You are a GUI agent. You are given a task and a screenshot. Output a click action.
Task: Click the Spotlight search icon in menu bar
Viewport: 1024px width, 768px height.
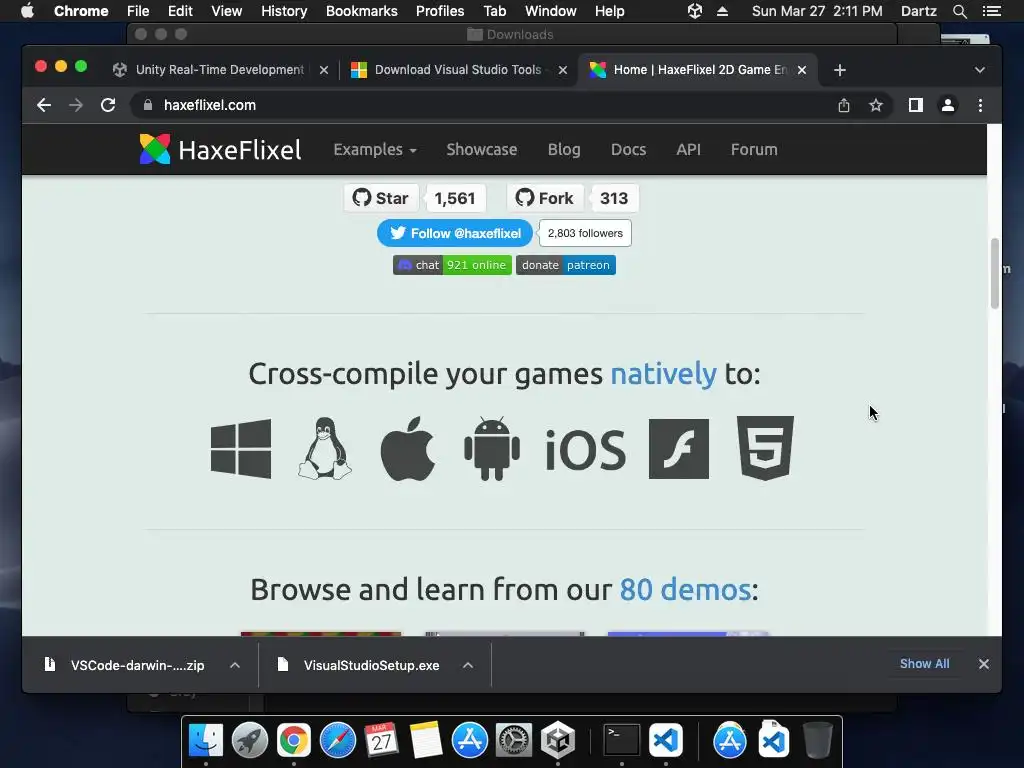tap(959, 11)
